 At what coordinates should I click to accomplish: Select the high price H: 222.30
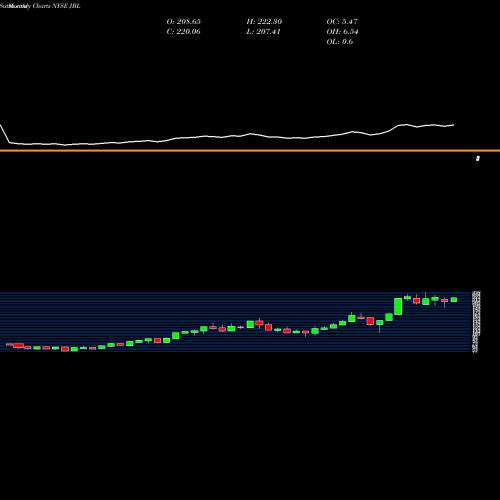tap(264, 22)
